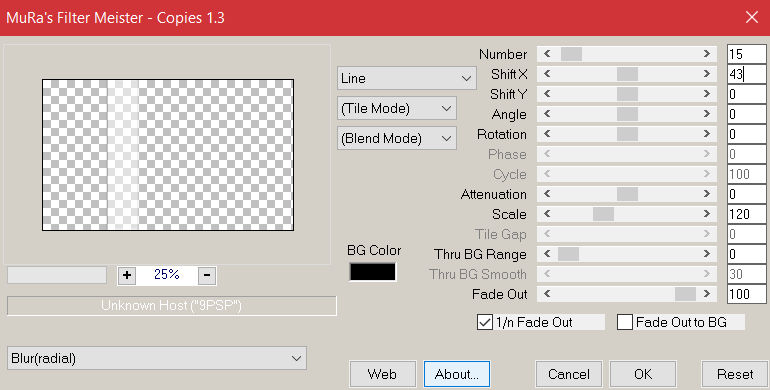Enable the Fade Out to BG checkbox

[625, 322]
